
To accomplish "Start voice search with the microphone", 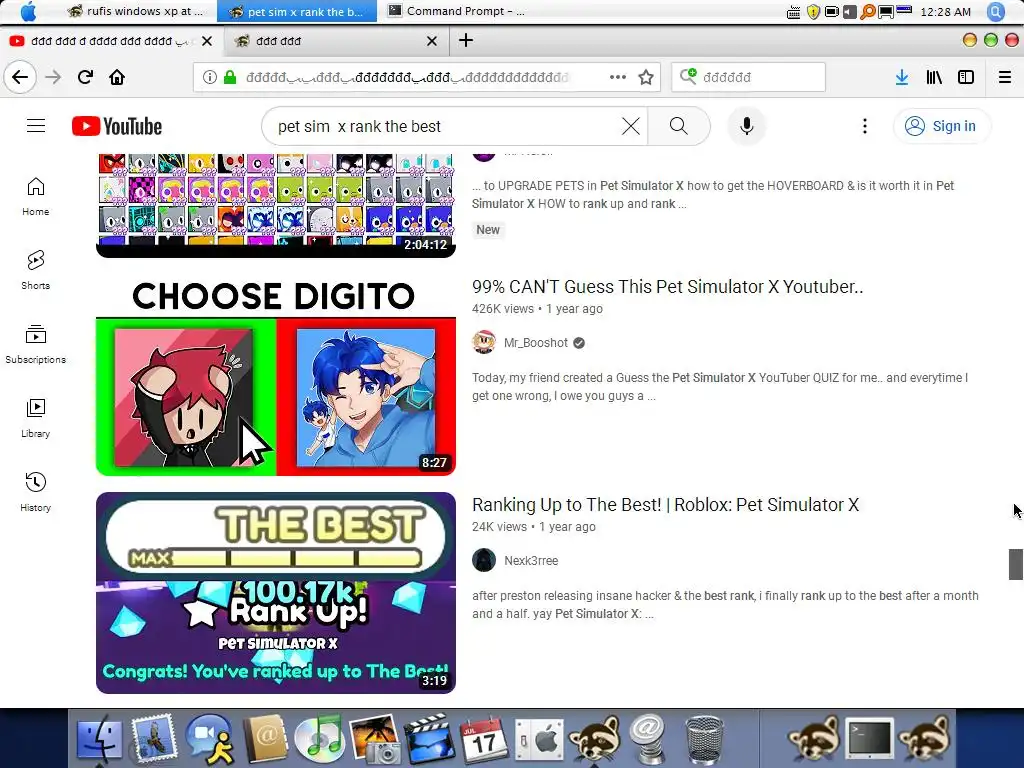I will tap(746, 126).
